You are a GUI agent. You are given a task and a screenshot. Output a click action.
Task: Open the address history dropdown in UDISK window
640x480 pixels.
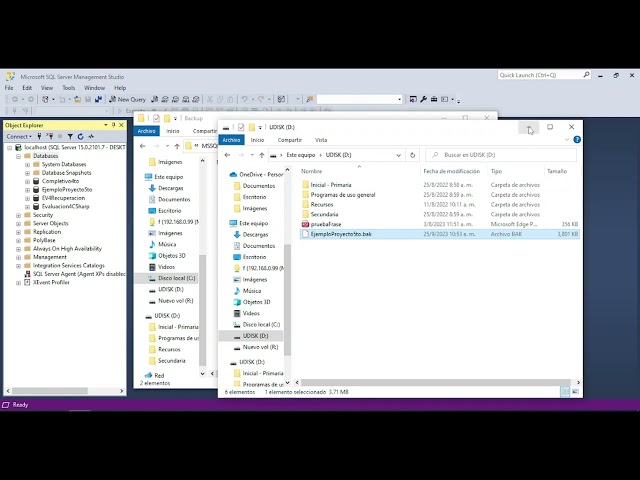click(398, 155)
